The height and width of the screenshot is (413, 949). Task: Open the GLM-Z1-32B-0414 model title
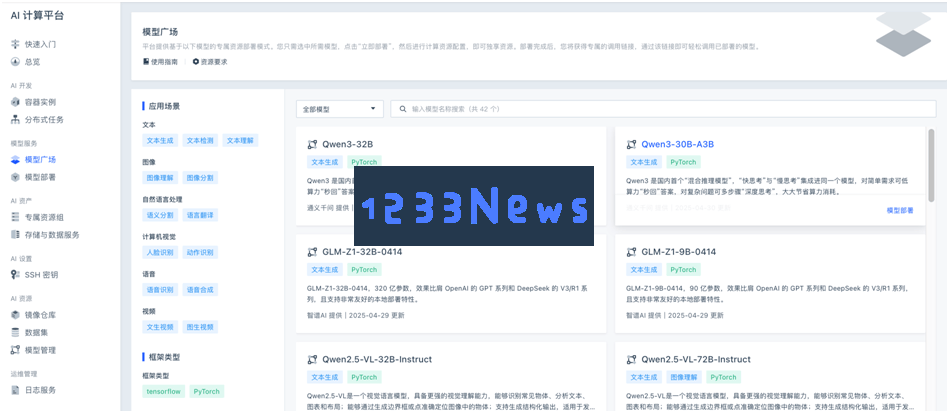[362, 252]
